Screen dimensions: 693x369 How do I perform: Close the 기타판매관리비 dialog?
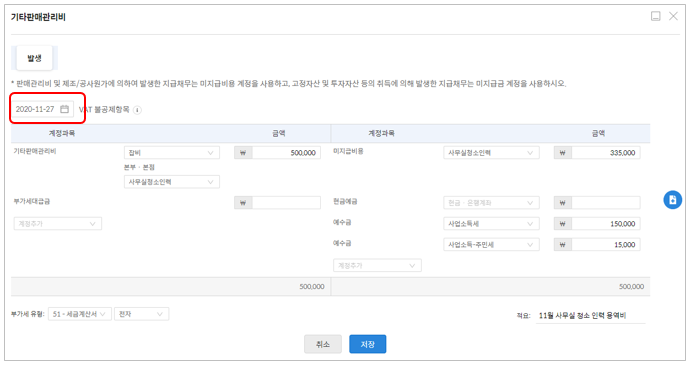coord(673,16)
